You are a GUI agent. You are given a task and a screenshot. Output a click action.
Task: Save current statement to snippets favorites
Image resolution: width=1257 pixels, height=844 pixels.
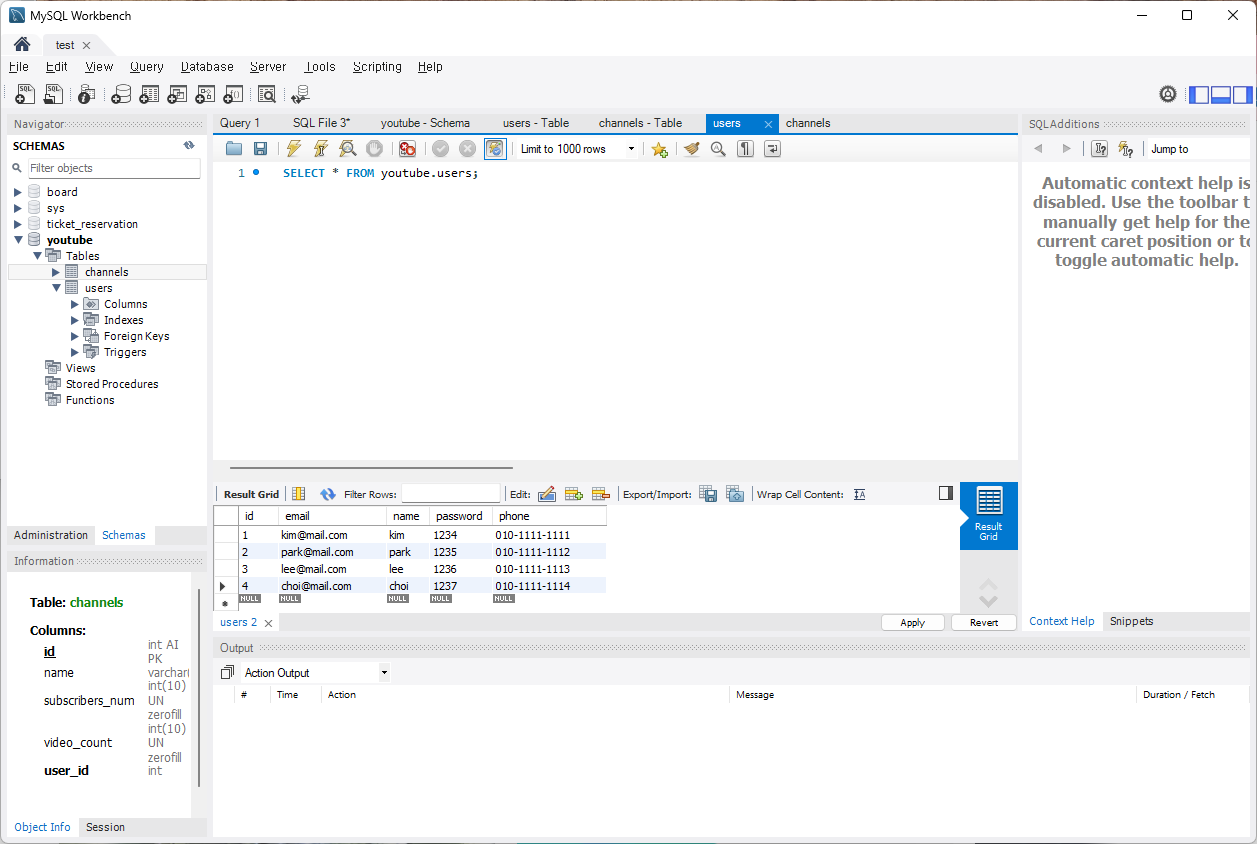[x=659, y=149]
